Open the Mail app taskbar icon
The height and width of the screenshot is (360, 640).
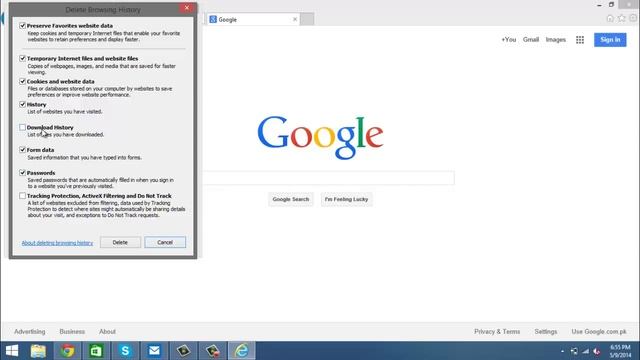pos(154,351)
